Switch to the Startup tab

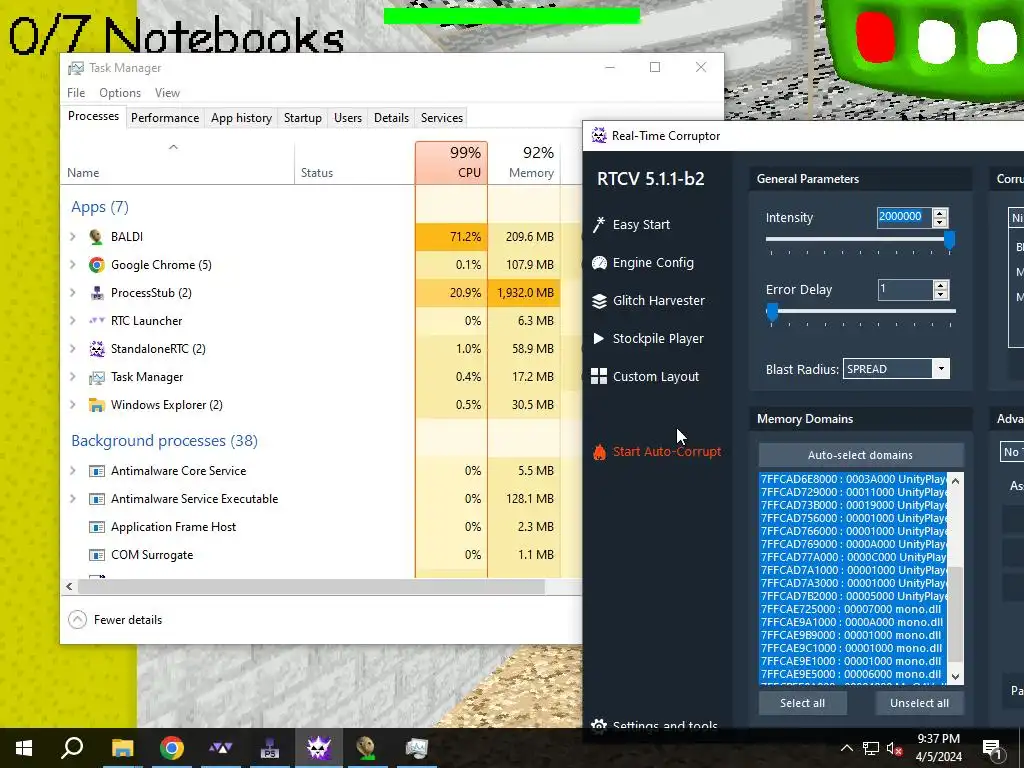[302, 118]
